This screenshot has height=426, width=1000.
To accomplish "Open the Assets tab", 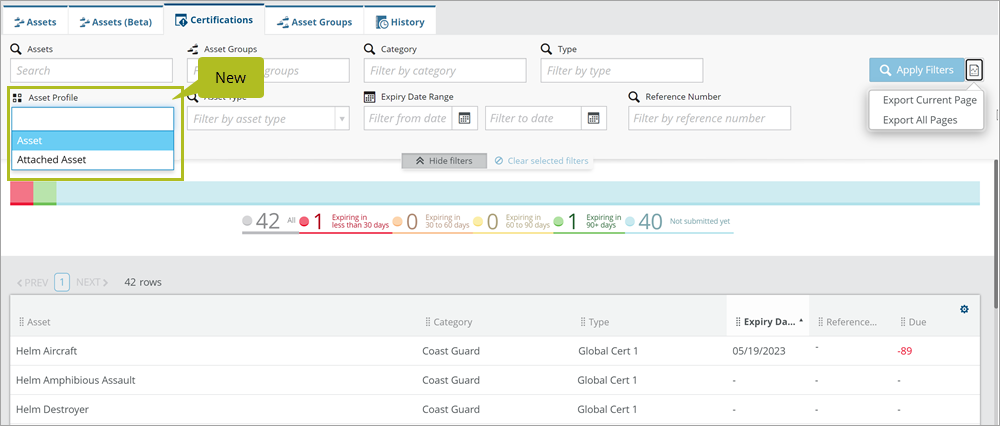I will click(35, 22).
